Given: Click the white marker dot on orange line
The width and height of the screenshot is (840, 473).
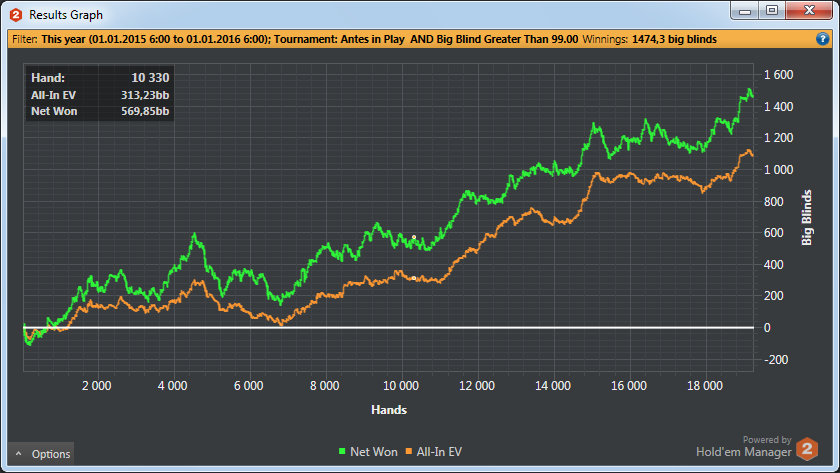Looking at the screenshot, I should click(414, 278).
